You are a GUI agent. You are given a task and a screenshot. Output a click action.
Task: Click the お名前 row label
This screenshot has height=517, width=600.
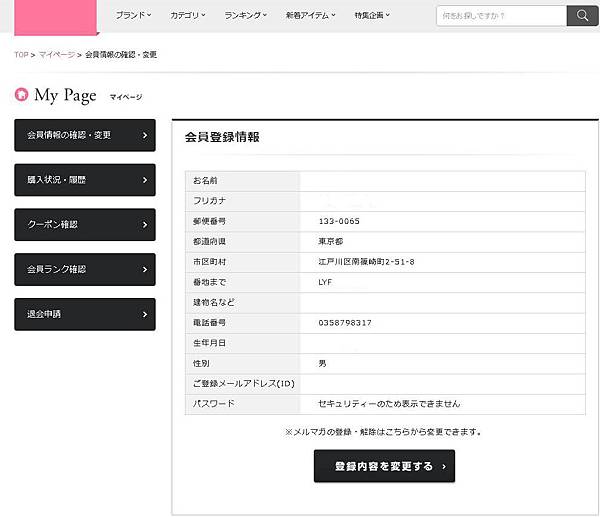coord(205,181)
